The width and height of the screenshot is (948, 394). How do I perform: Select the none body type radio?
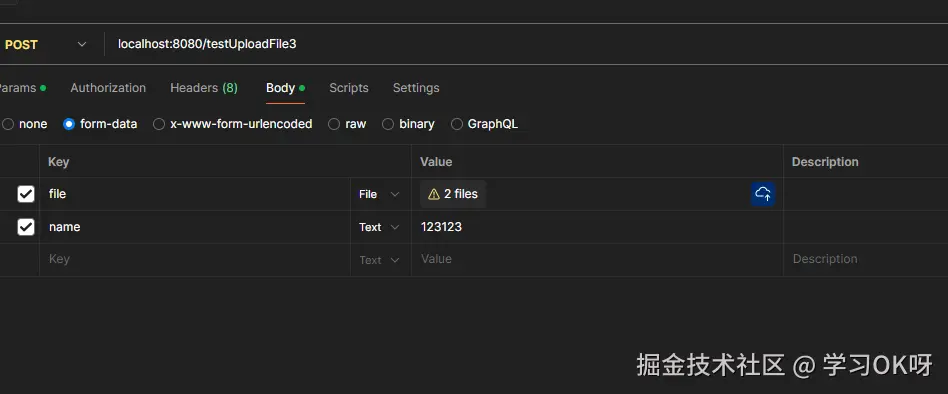8,124
